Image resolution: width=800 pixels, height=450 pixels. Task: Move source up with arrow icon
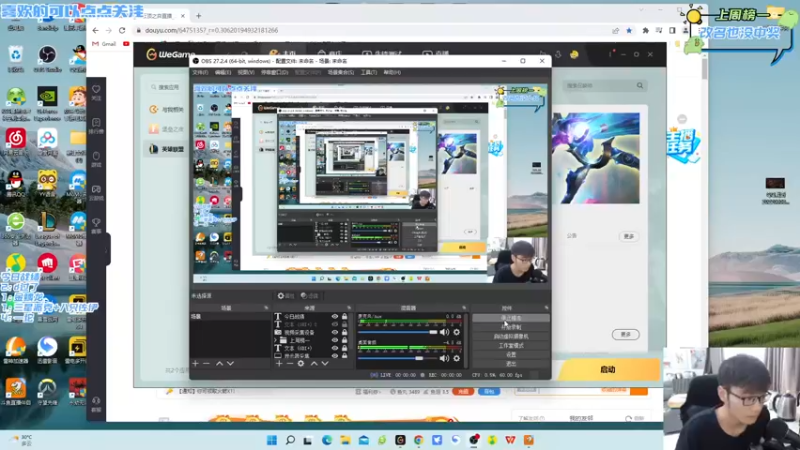[x=314, y=363]
